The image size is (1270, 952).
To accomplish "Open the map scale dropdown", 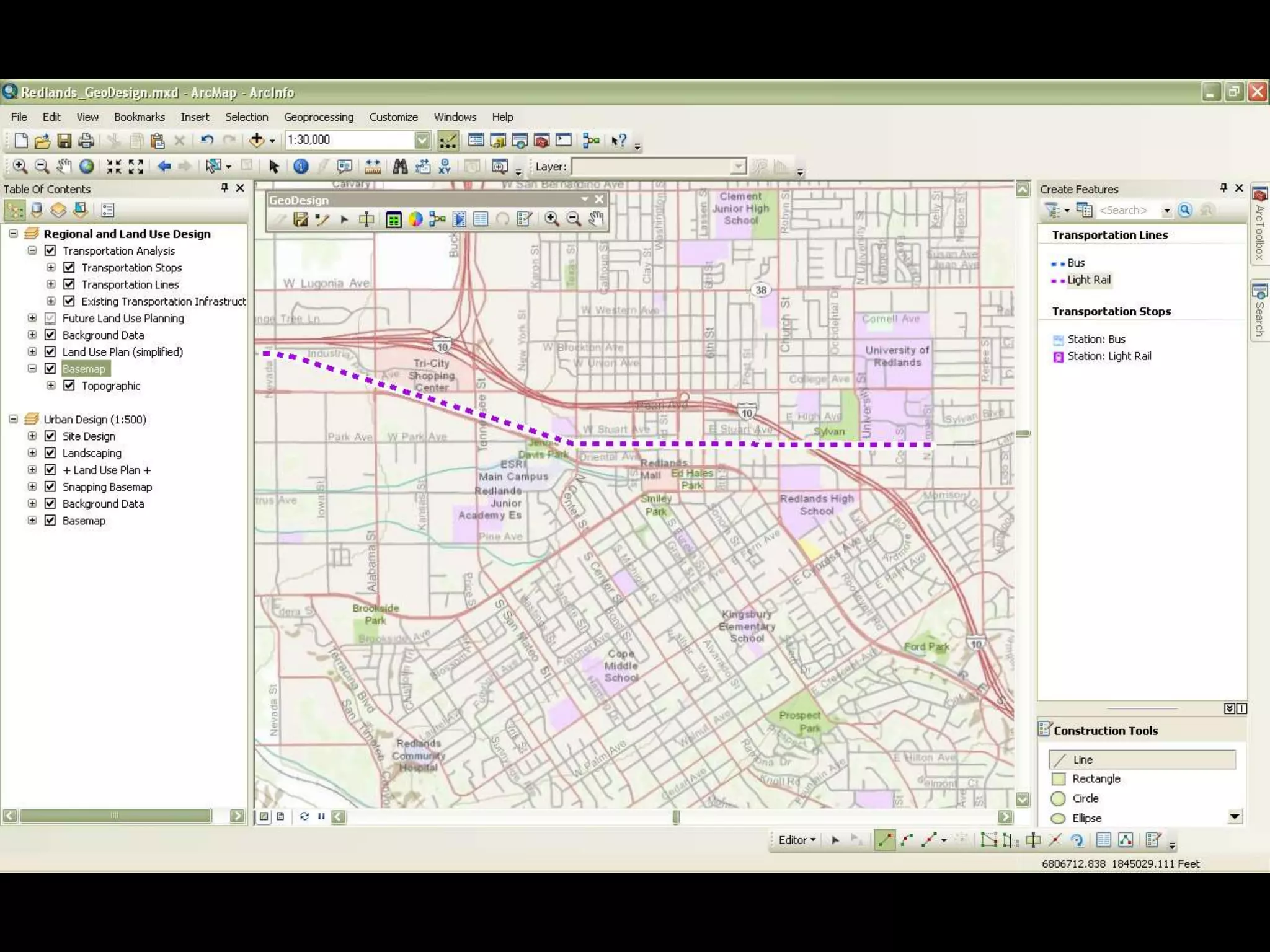I will pyautogui.click(x=422, y=140).
